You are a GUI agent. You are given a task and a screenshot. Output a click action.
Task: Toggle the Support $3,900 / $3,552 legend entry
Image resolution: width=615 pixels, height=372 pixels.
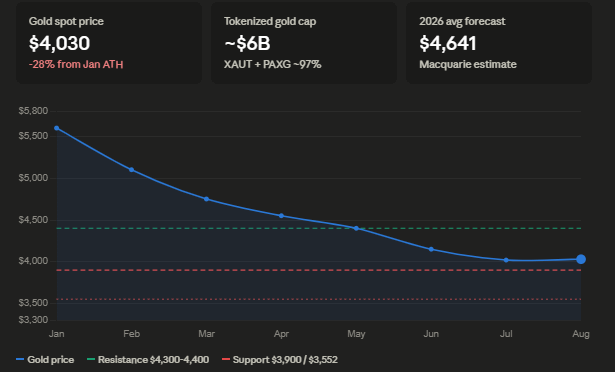click(280, 359)
